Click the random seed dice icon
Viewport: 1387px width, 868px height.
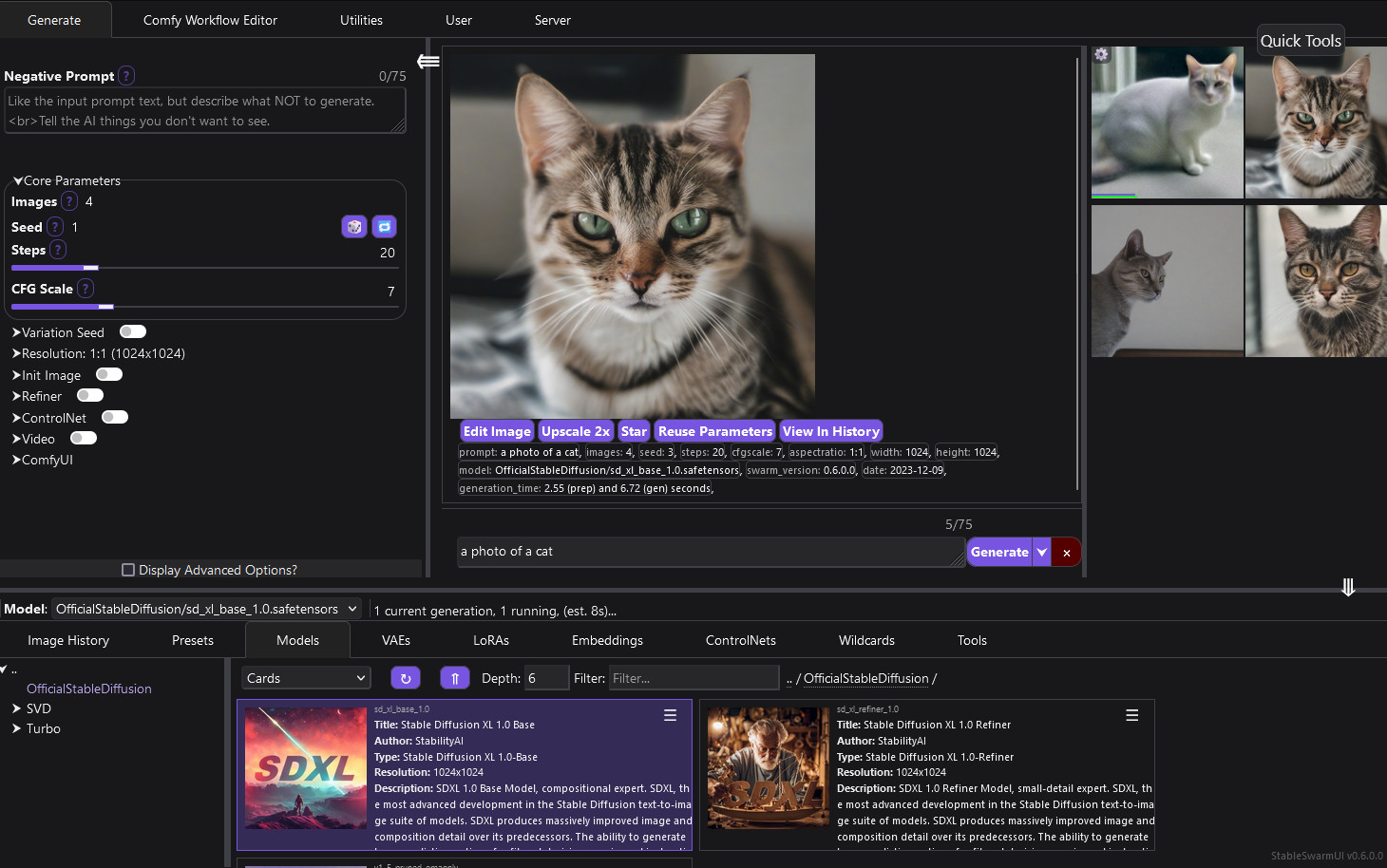(x=353, y=227)
